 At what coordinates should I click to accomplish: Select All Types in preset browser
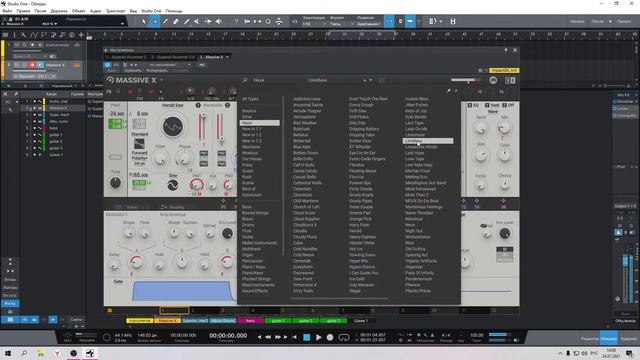point(250,99)
